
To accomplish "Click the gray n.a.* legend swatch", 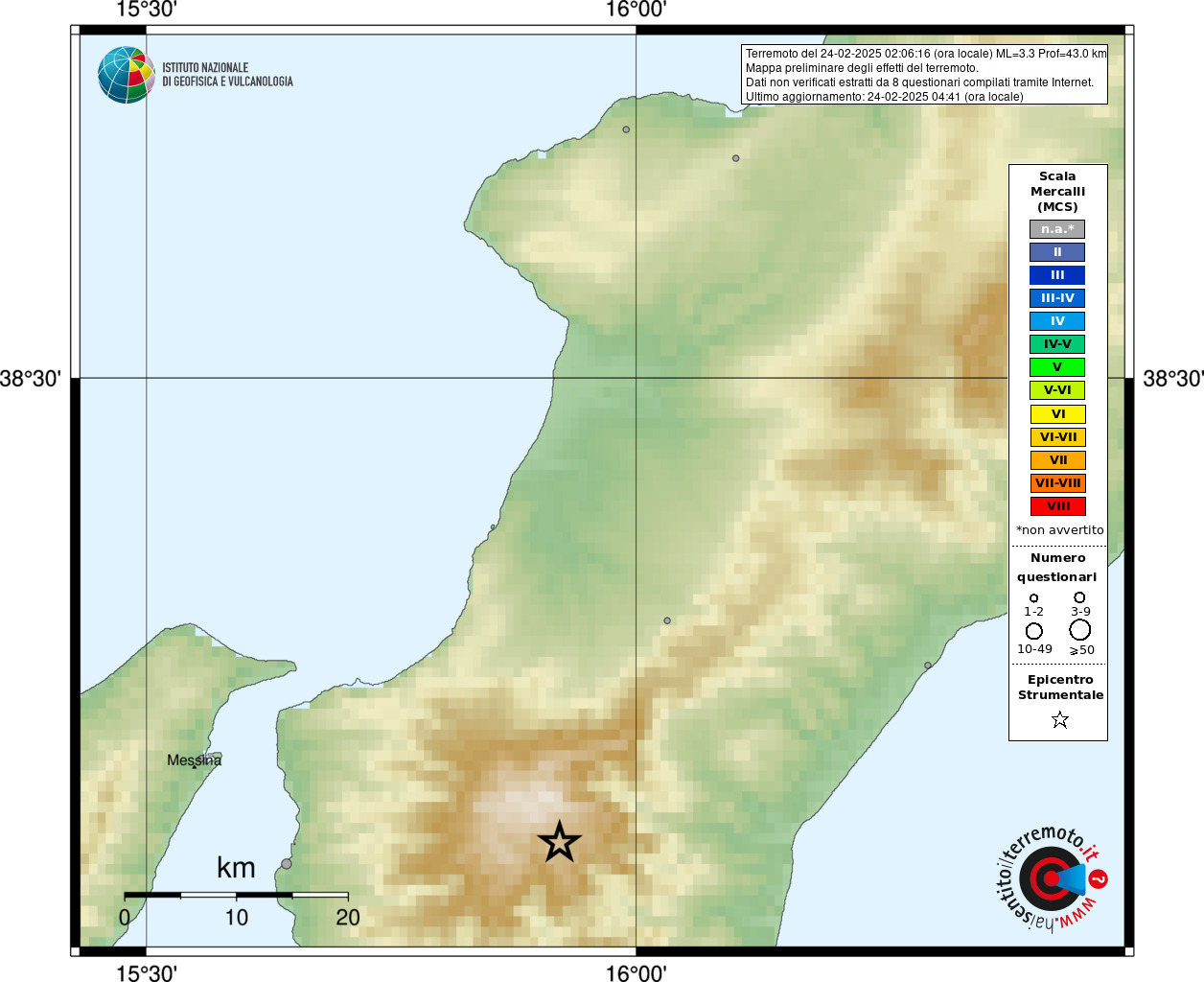I will pos(1057,229).
